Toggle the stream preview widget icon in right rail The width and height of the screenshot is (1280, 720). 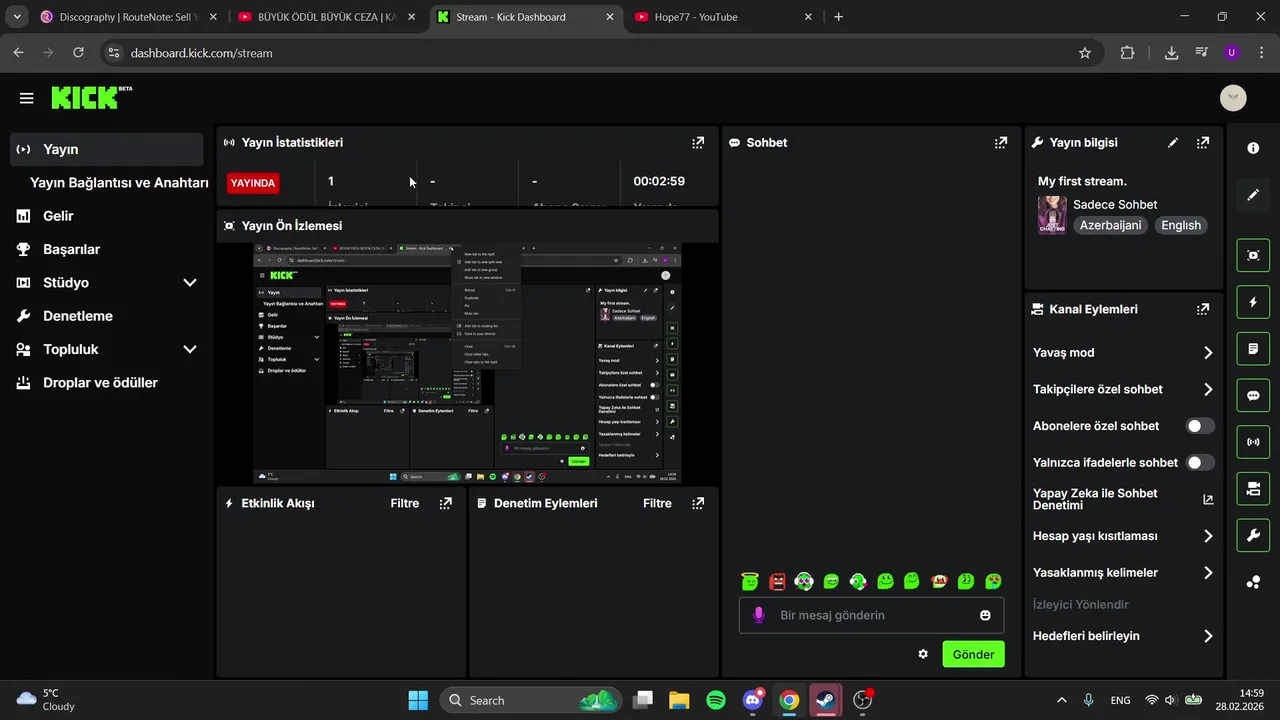(x=1253, y=255)
